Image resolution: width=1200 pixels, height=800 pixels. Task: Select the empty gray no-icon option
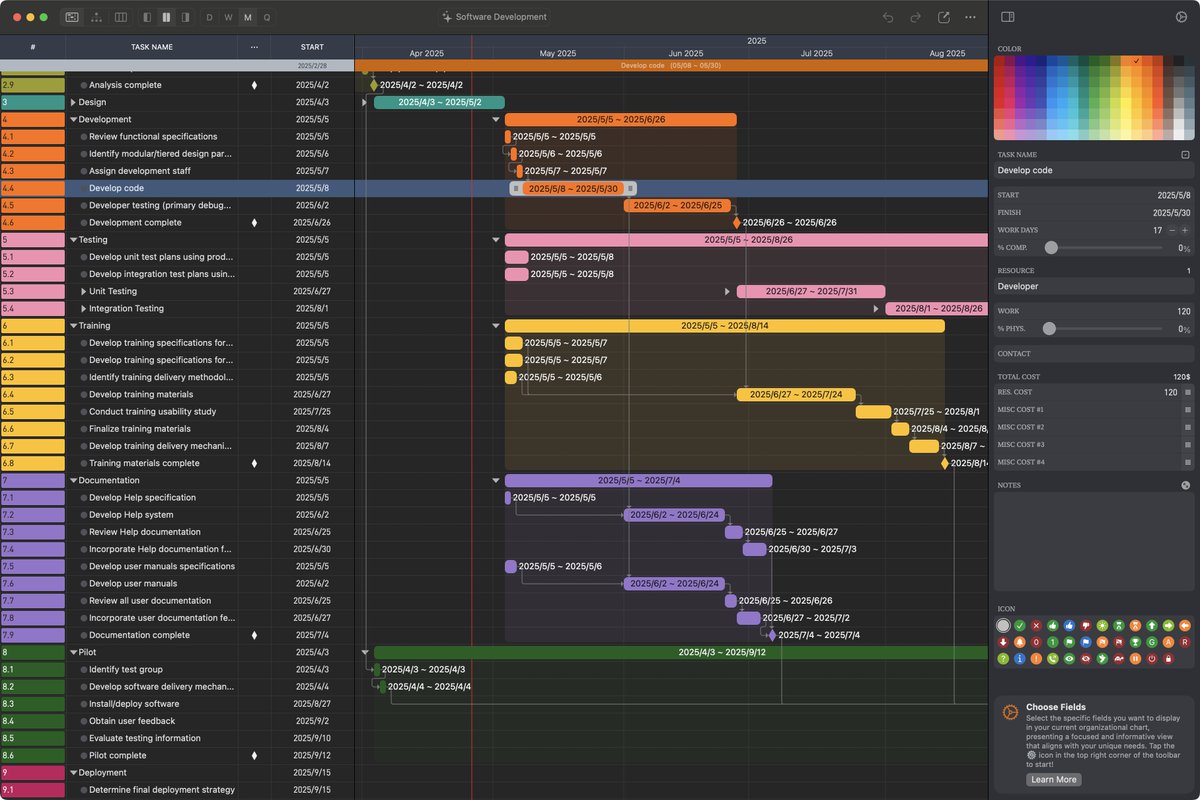tap(1003, 626)
